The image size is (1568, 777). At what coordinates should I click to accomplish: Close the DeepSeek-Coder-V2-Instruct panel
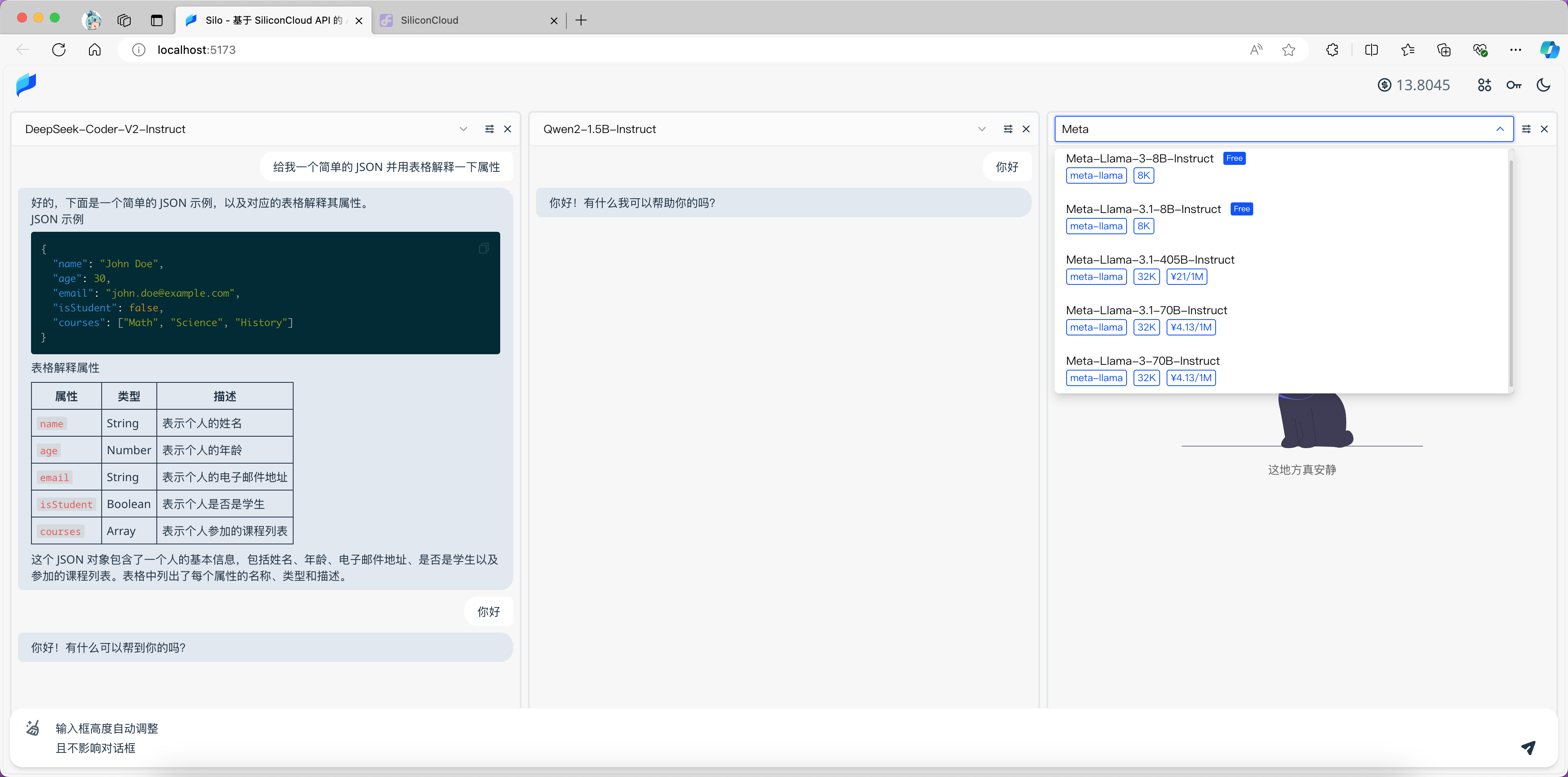tap(508, 129)
